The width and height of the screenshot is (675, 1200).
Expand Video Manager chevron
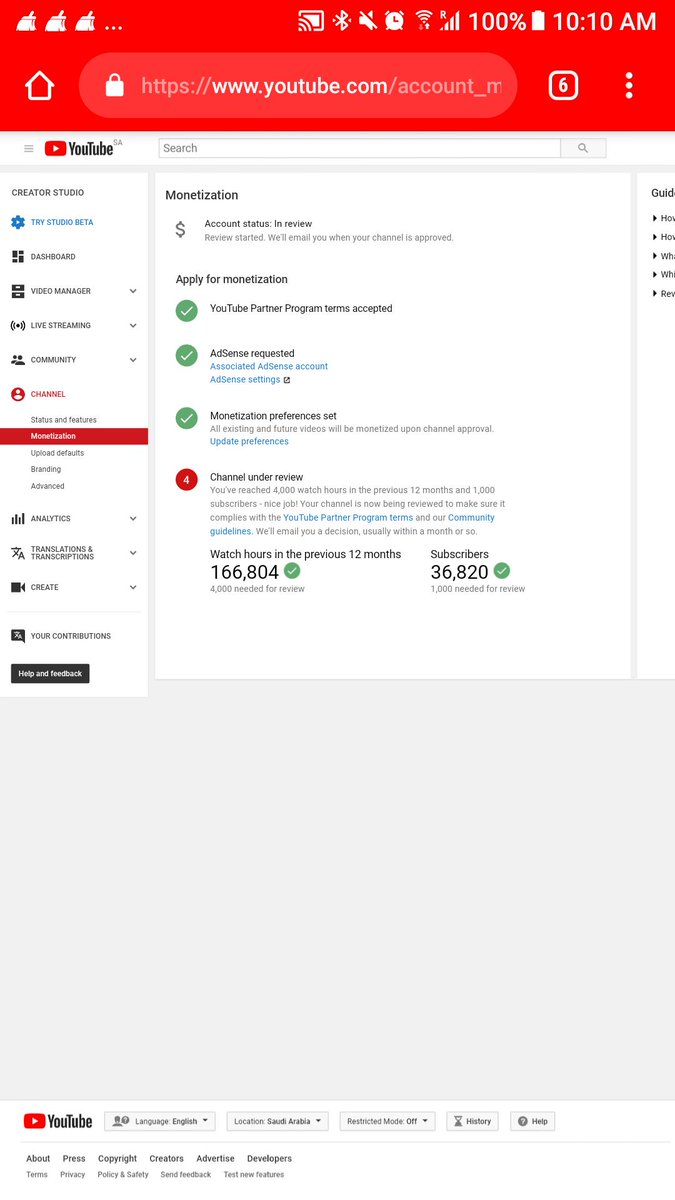[x=133, y=291]
